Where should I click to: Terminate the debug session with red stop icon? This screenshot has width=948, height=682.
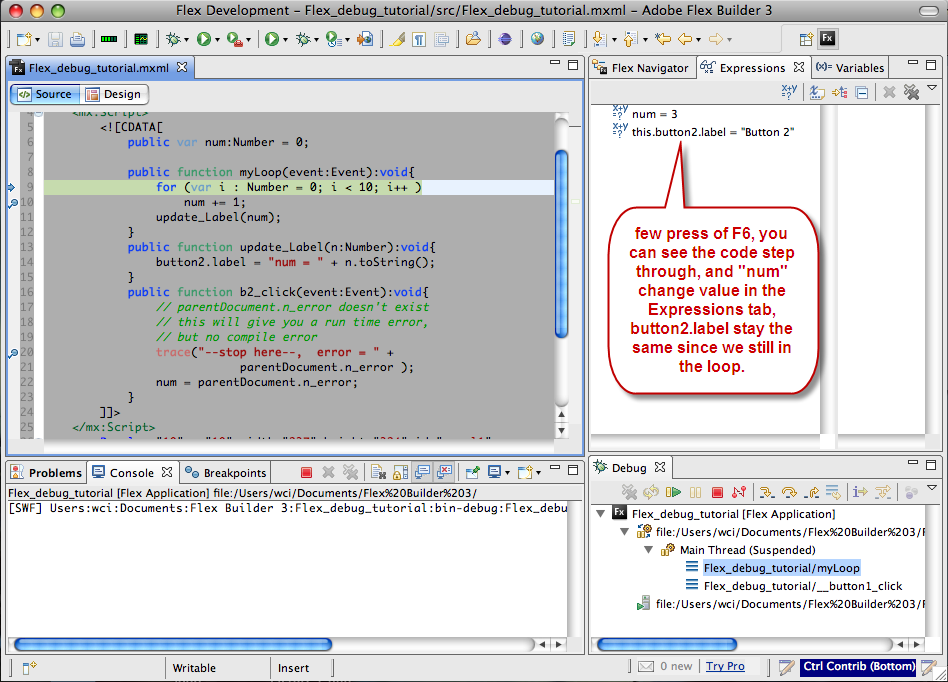click(x=717, y=491)
